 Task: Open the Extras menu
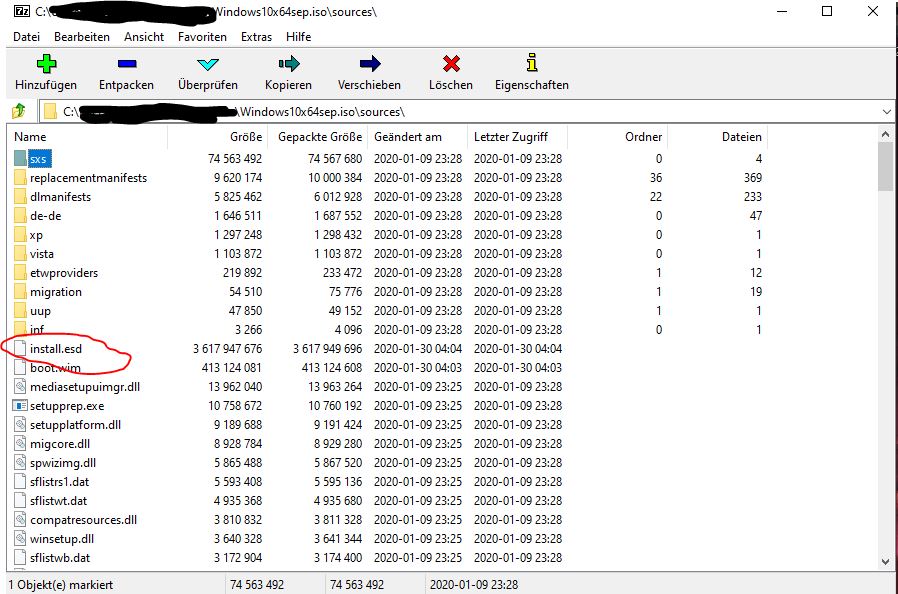click(256, 37)
